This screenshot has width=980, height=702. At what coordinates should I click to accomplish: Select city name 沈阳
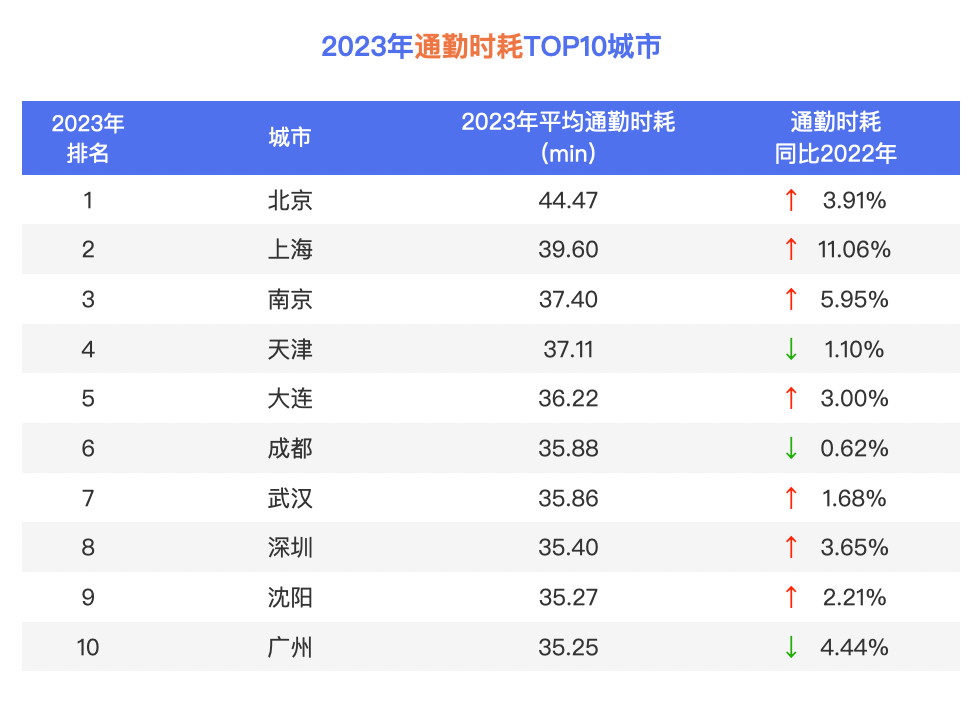289,597
